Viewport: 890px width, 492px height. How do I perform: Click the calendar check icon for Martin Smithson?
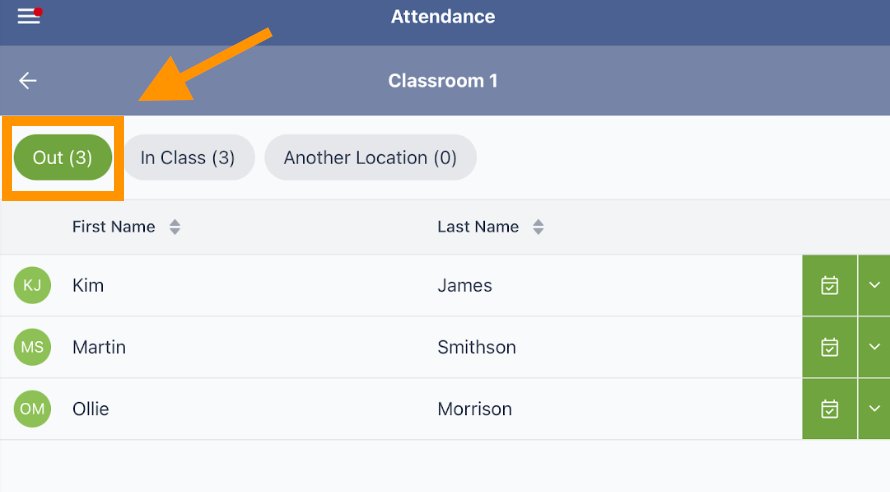[x=829, y=347]
